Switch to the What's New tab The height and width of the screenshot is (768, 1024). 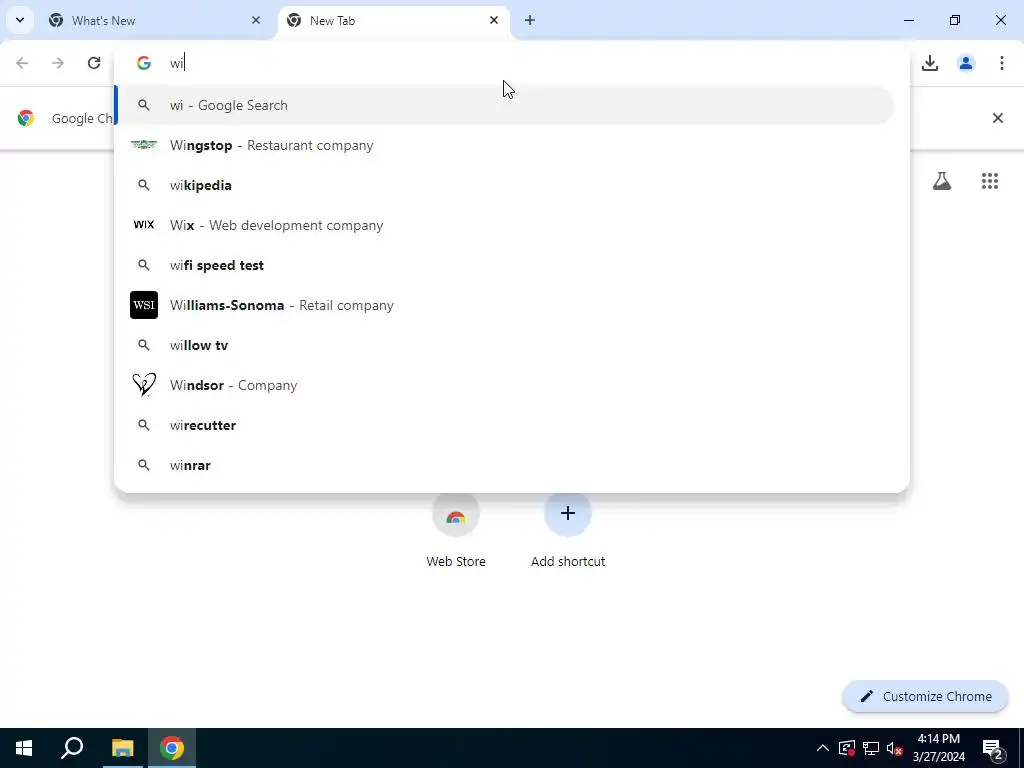pyautogui.click(x=155, y=21)
